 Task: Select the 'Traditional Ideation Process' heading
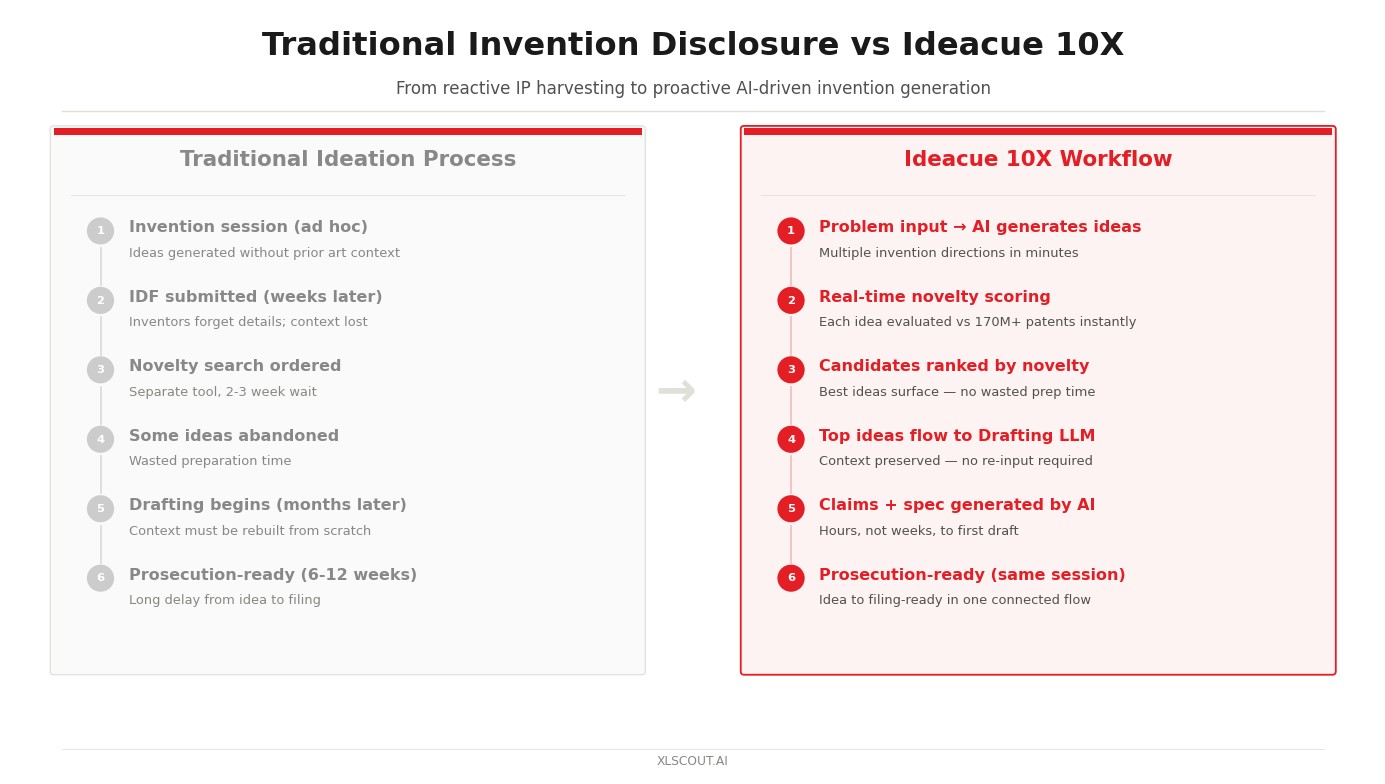click(348, 160)
